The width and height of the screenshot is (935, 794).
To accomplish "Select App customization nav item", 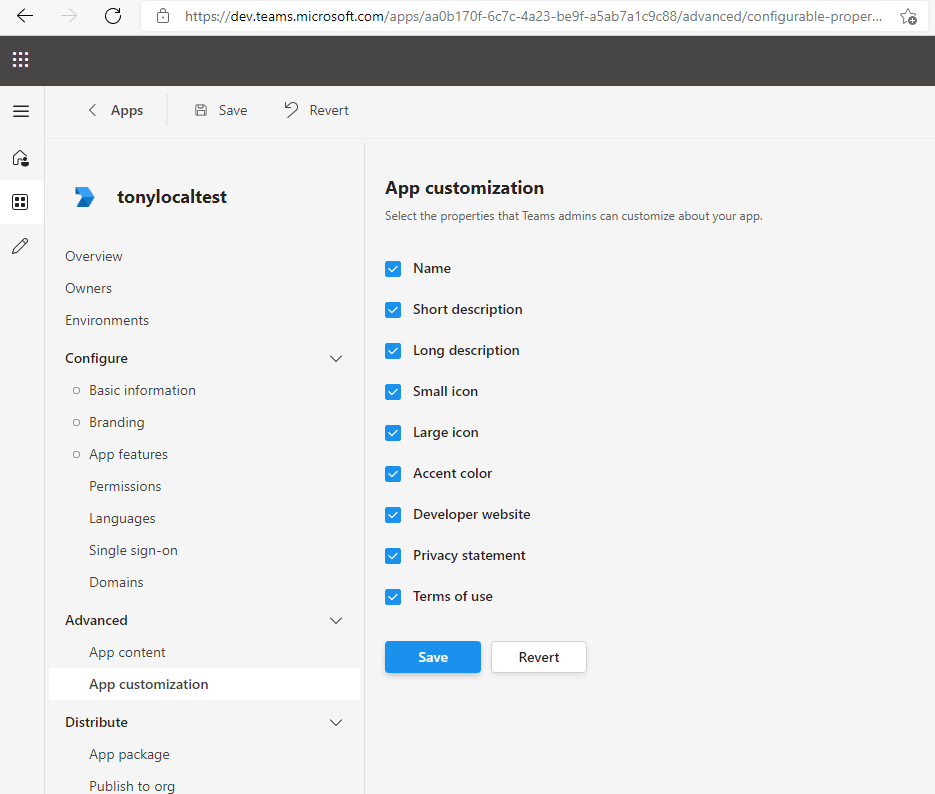I will 204,684.
